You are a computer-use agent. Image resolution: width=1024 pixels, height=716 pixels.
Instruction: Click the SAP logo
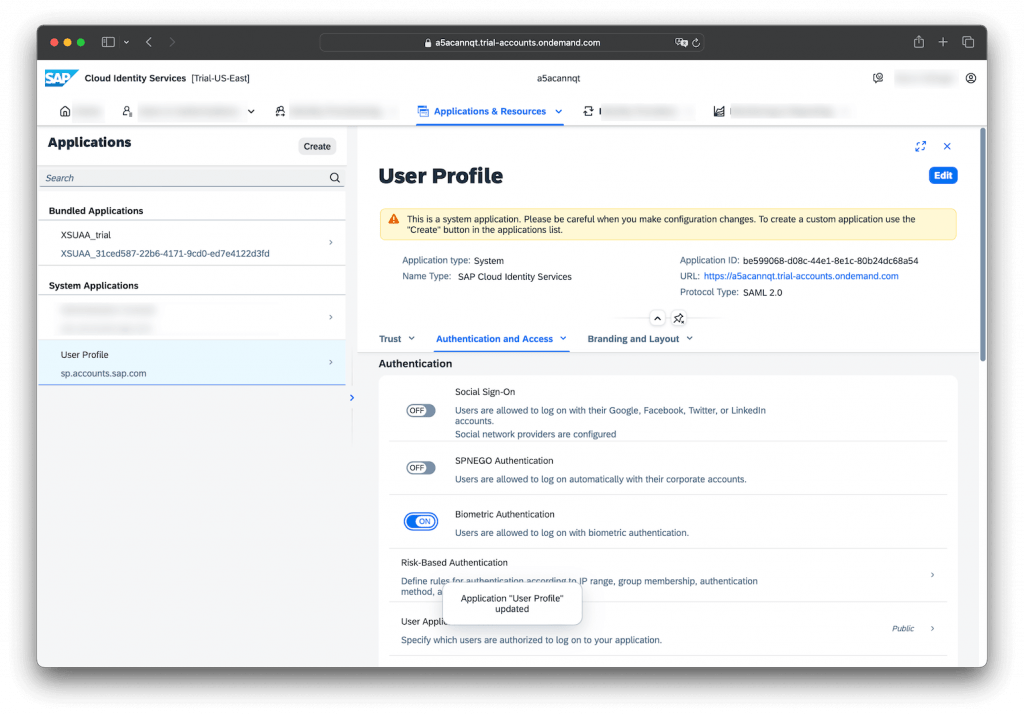point(61,78)
